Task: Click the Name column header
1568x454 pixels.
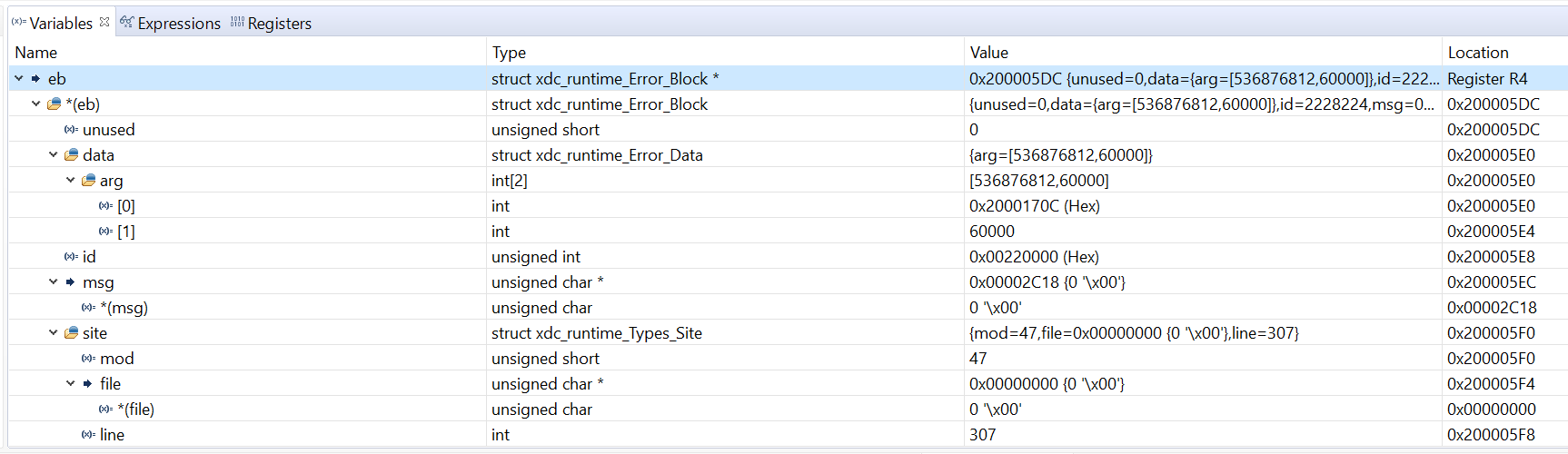Action: pyautogui.click(x=36, y=53)
